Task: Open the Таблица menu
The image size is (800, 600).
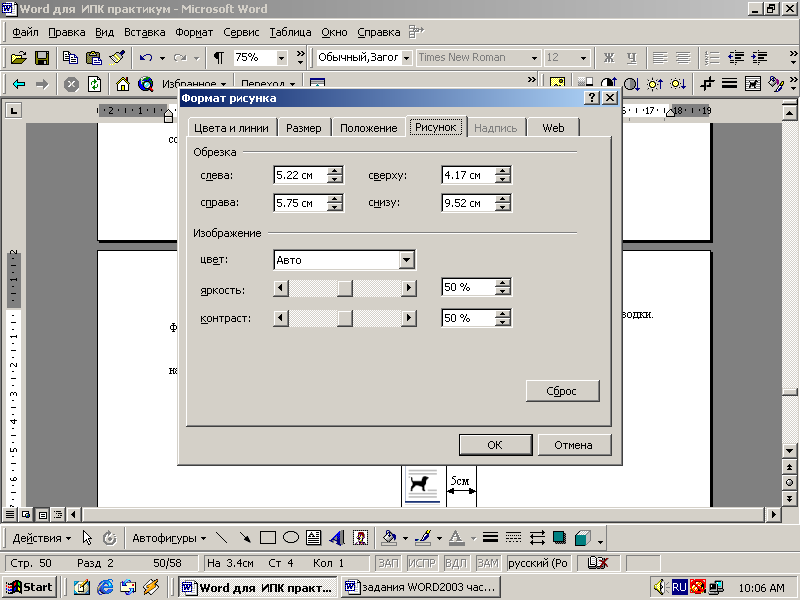Action: [x=290, y=32]
